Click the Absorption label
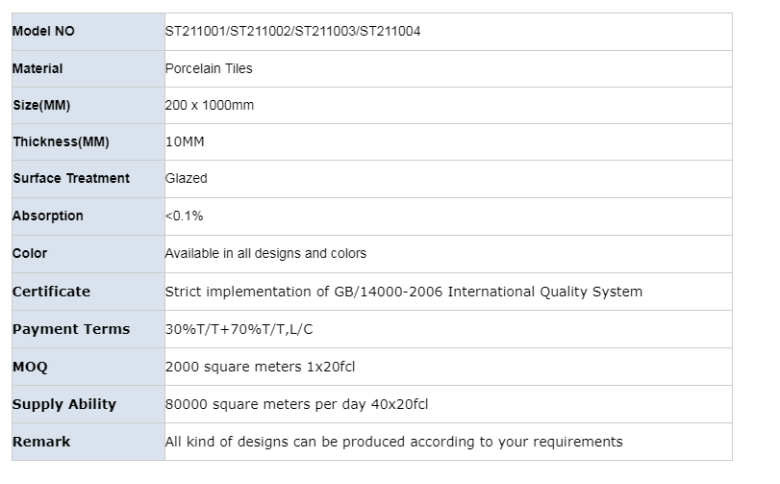This screenshot has width=780, height=484. pyautogui.click(x=48, y=216)
